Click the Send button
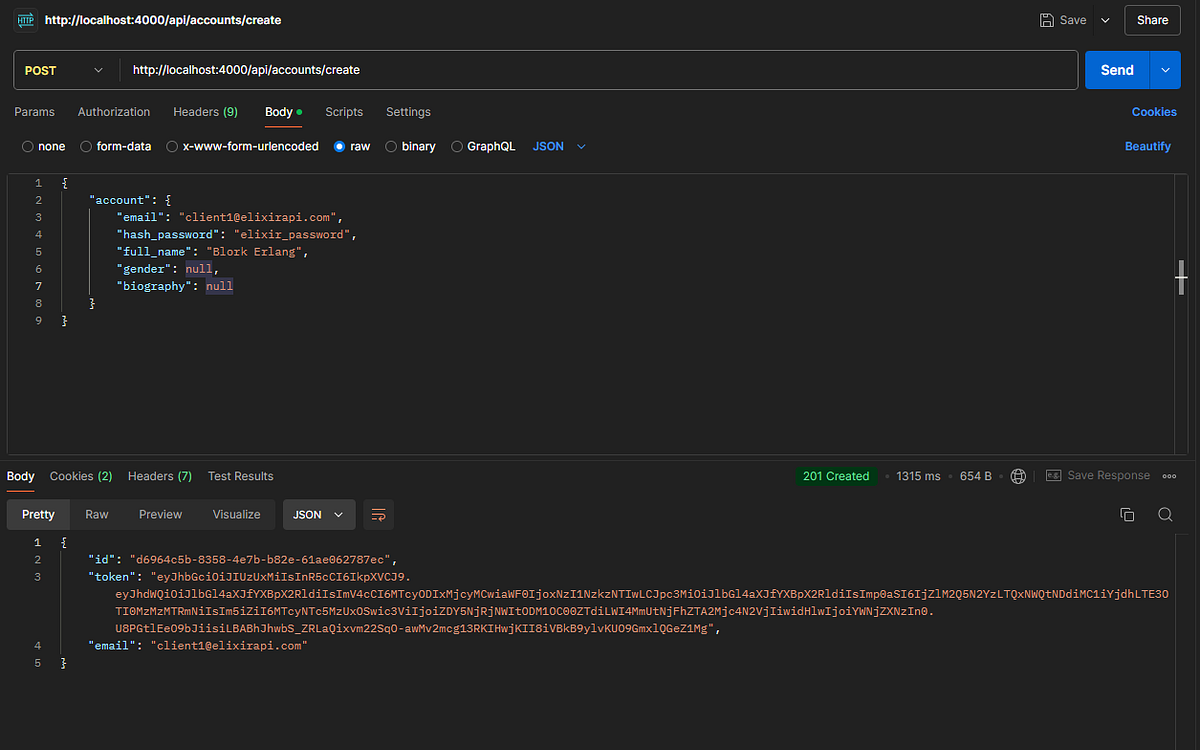Screen dimensions: 1200x750 (x=1117, y=70)
